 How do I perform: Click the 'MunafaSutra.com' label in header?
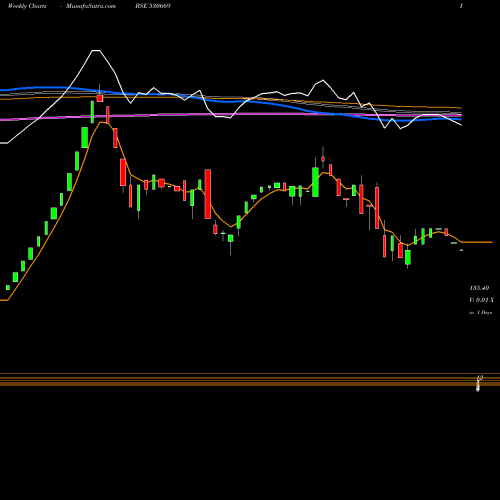pos(91,6)
